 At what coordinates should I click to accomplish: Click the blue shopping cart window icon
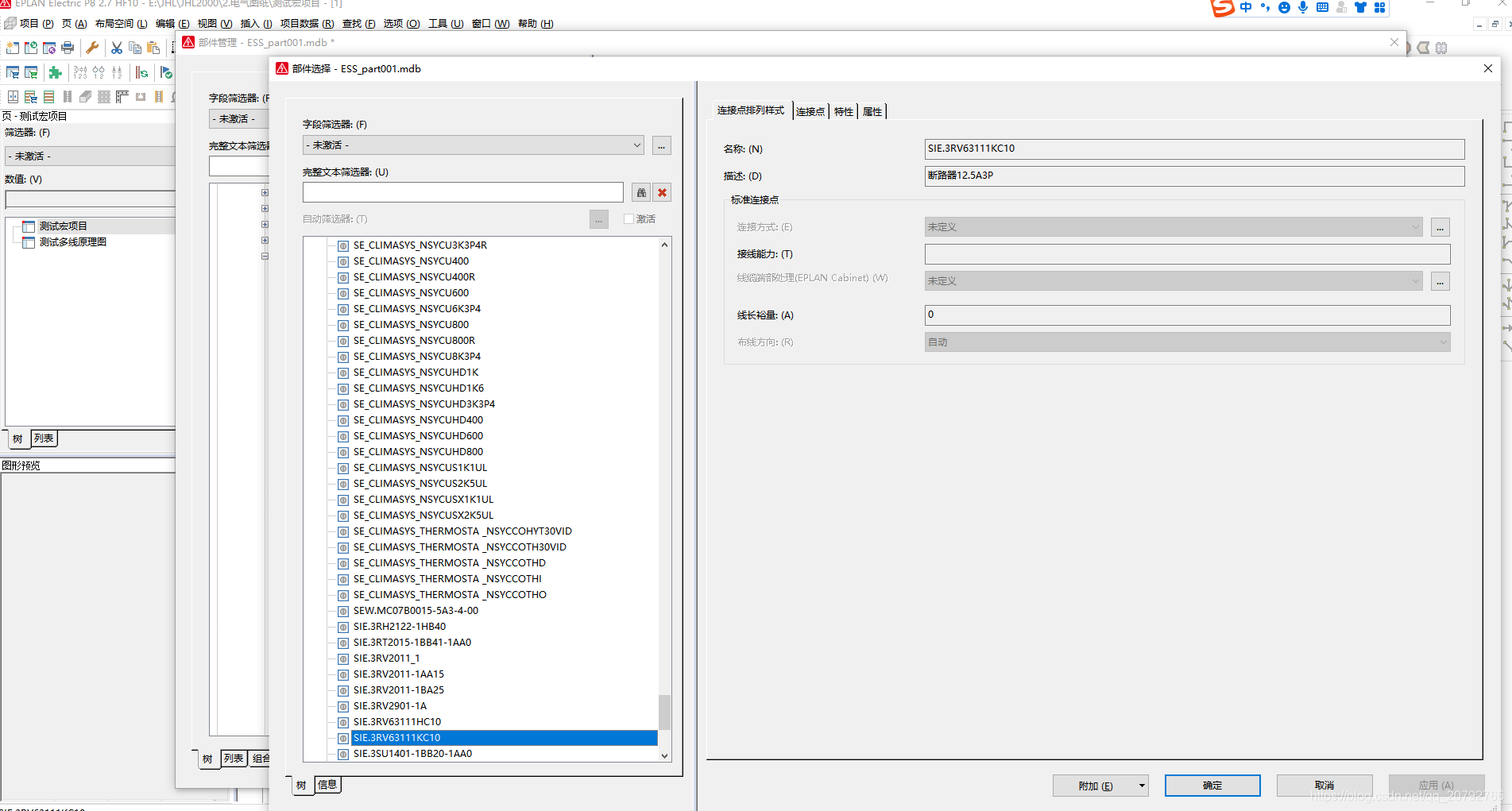[13, 73]
